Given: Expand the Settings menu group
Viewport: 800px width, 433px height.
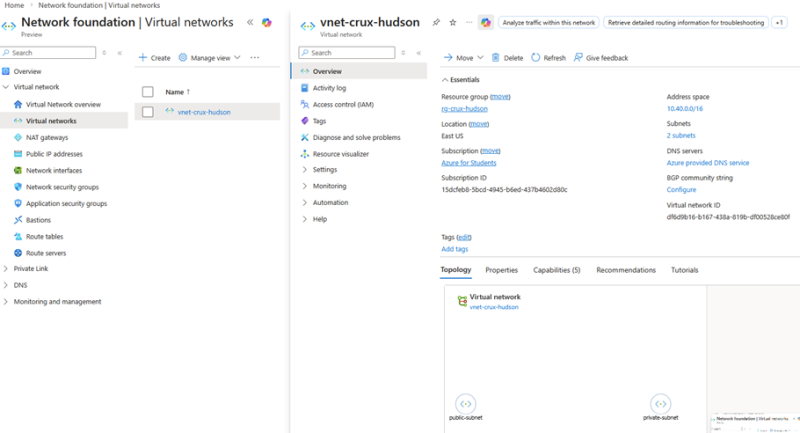Looking at the screenshot, I should click(x=304, y=170).
